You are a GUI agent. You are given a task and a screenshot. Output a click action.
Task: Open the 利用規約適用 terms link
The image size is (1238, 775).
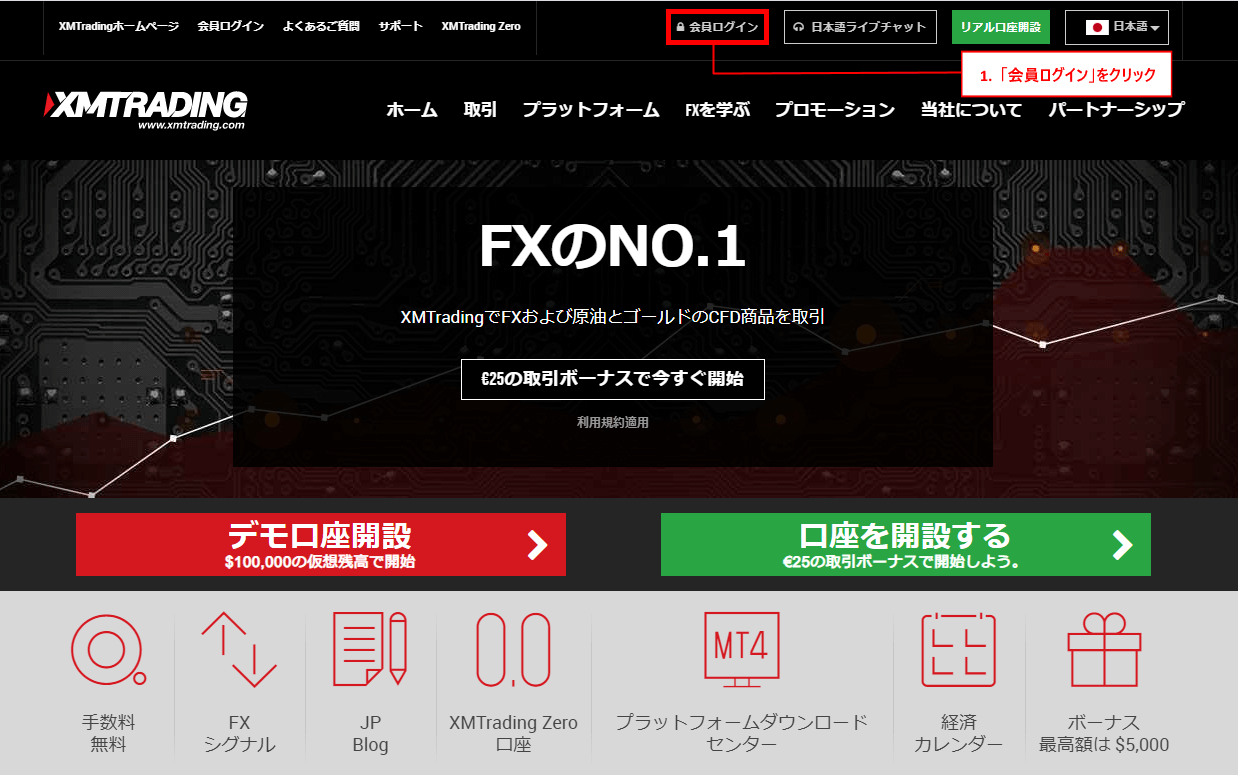(612, 422)
